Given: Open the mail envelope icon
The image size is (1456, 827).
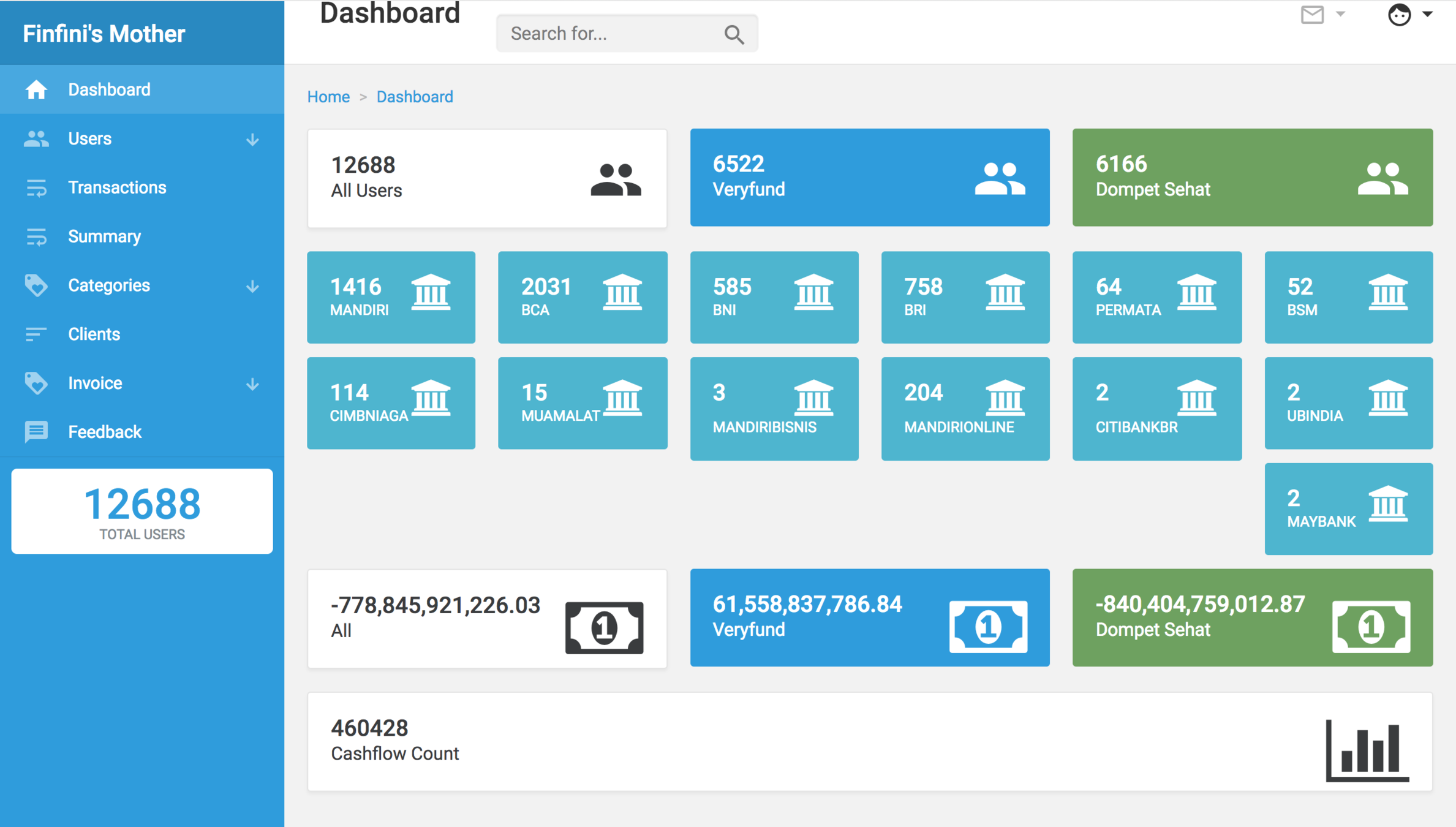Looking at the screenshot, I should point(1312,15).
